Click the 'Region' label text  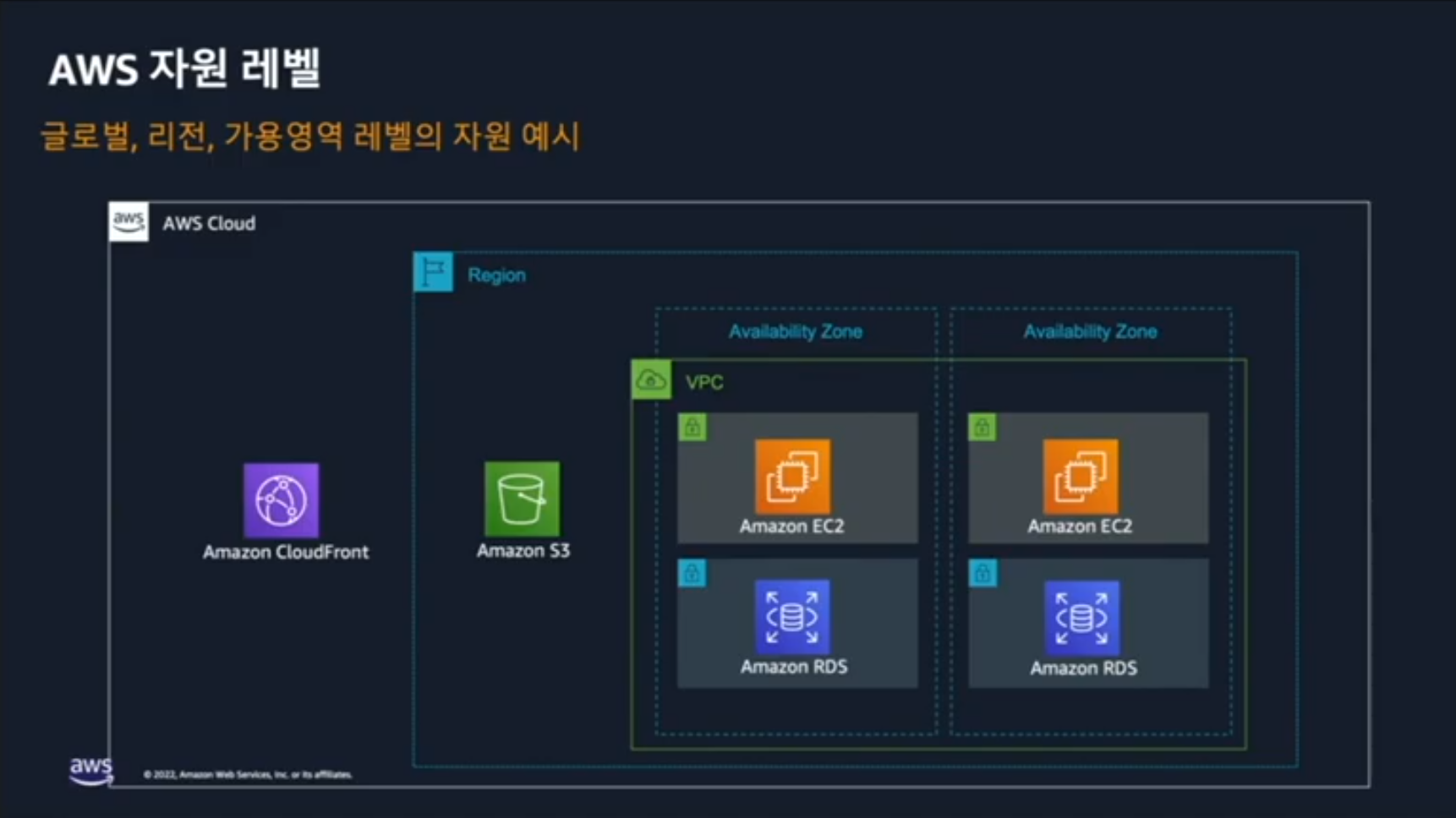[x=496, y=275]
